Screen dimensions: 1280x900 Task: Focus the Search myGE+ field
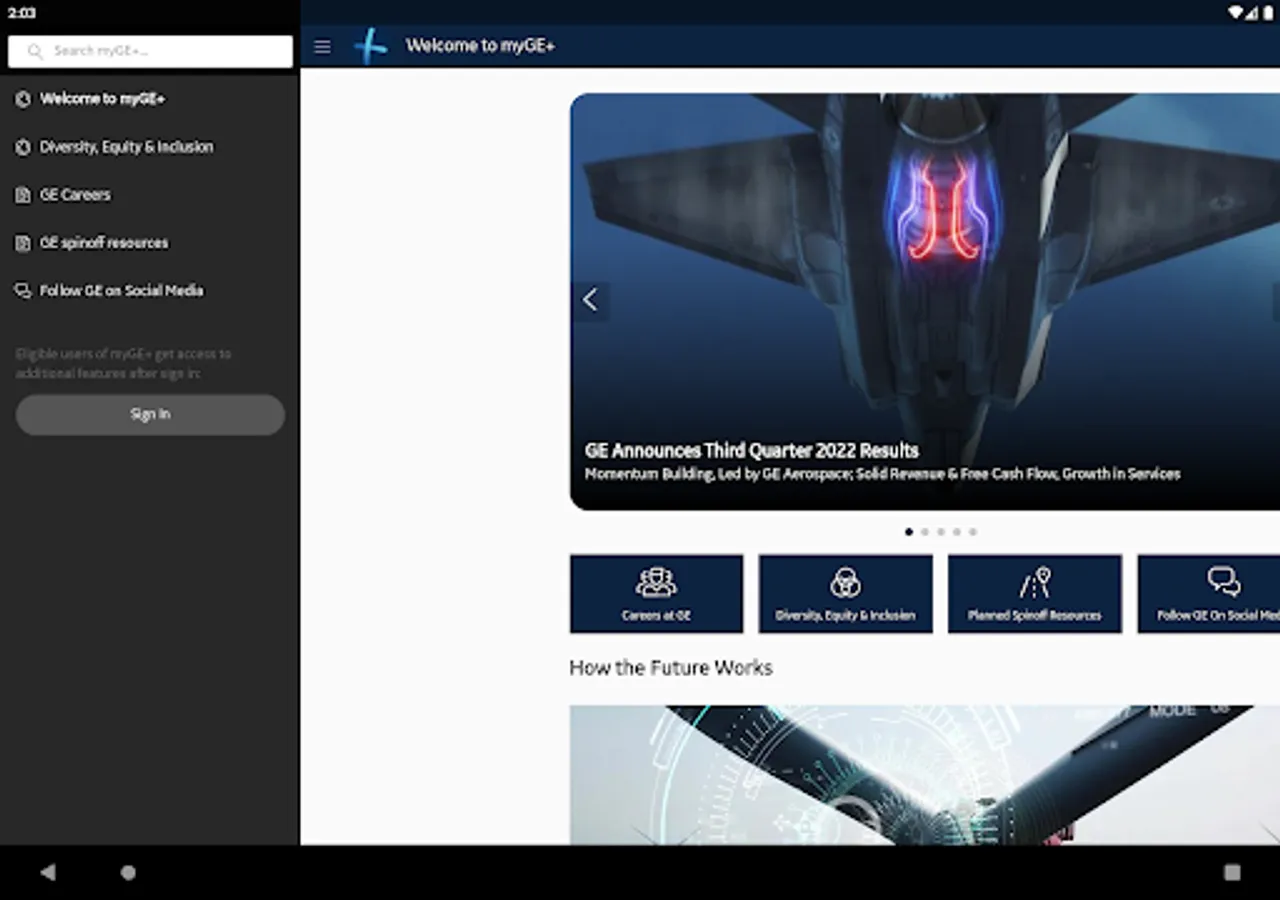click(150, 51)
